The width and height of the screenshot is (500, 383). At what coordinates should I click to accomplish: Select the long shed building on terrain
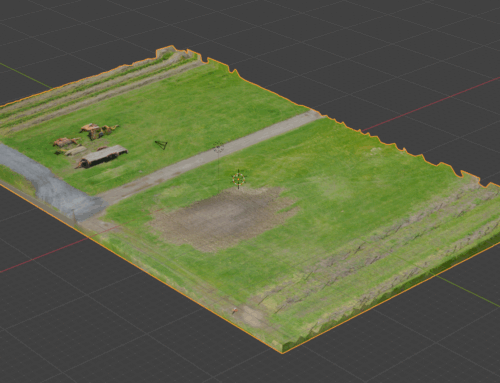pyautogui.click(x=103, y=156)
